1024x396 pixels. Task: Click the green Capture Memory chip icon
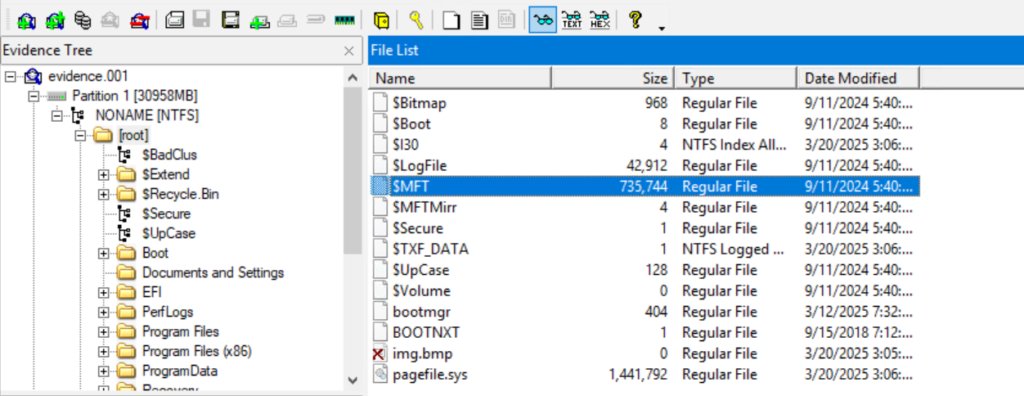pyautogui.click(x=344, y=20)
